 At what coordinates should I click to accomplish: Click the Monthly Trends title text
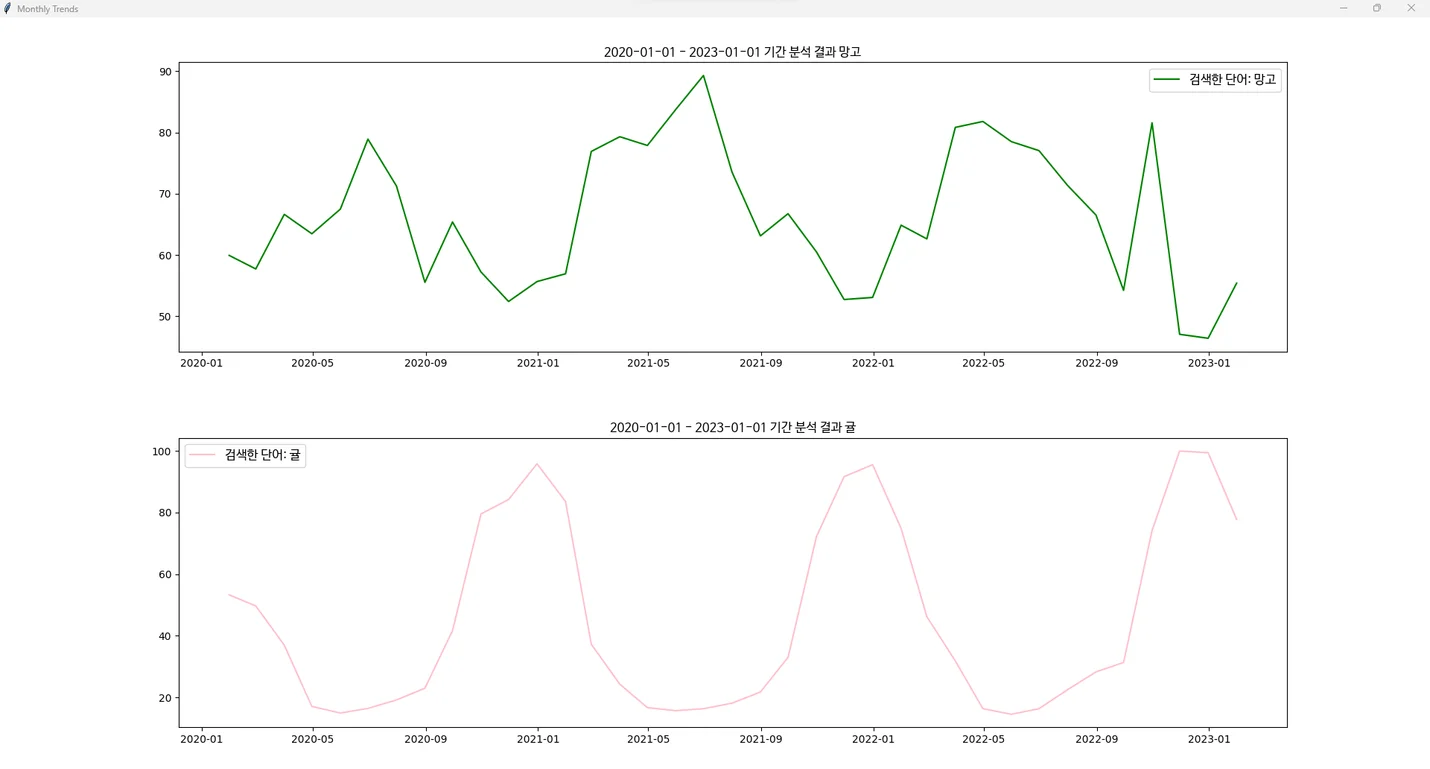coord(47,9)
